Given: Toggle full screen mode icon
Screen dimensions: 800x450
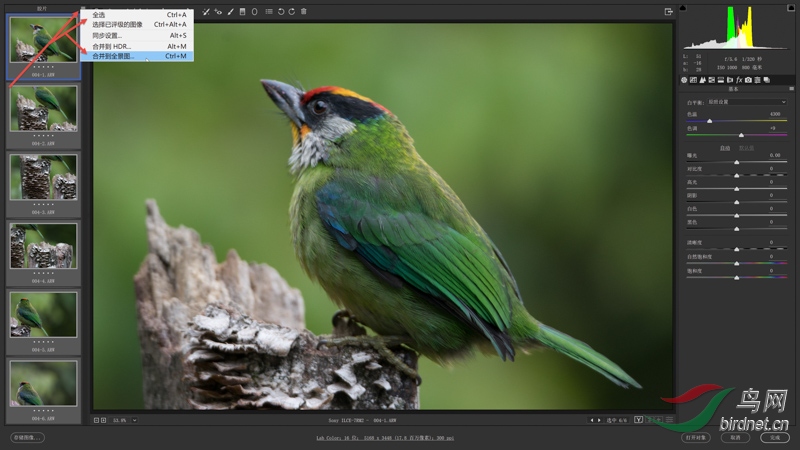Looking at the screenshot, I should (x=668, y=12).
